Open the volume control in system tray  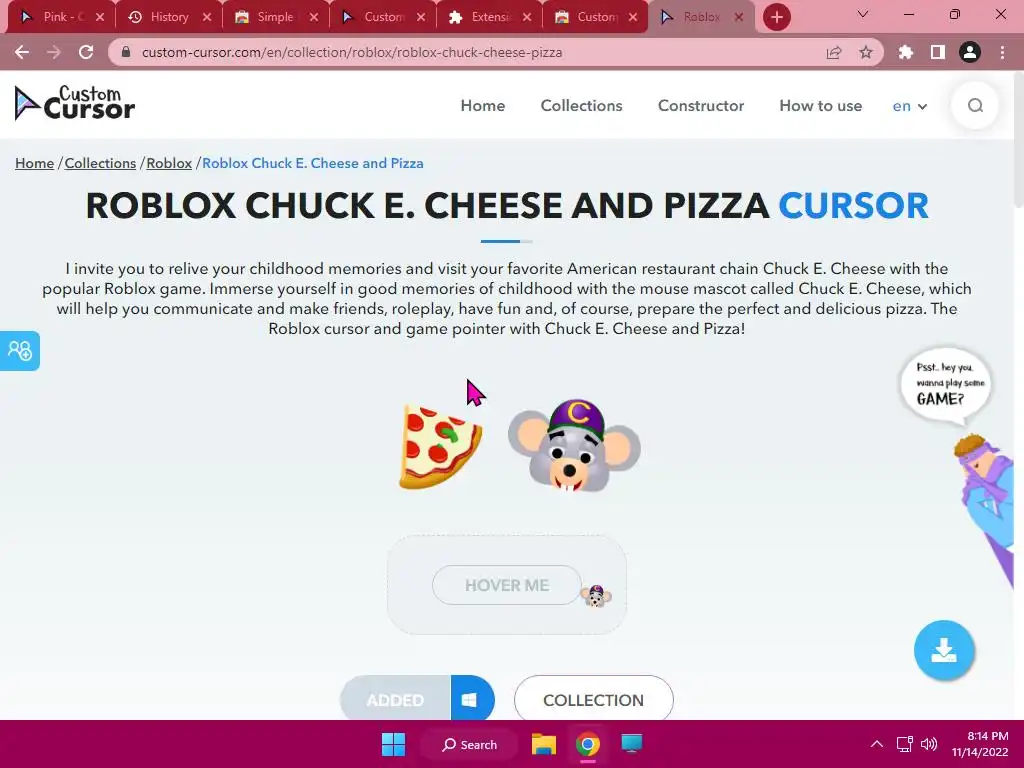coord(929,744)
